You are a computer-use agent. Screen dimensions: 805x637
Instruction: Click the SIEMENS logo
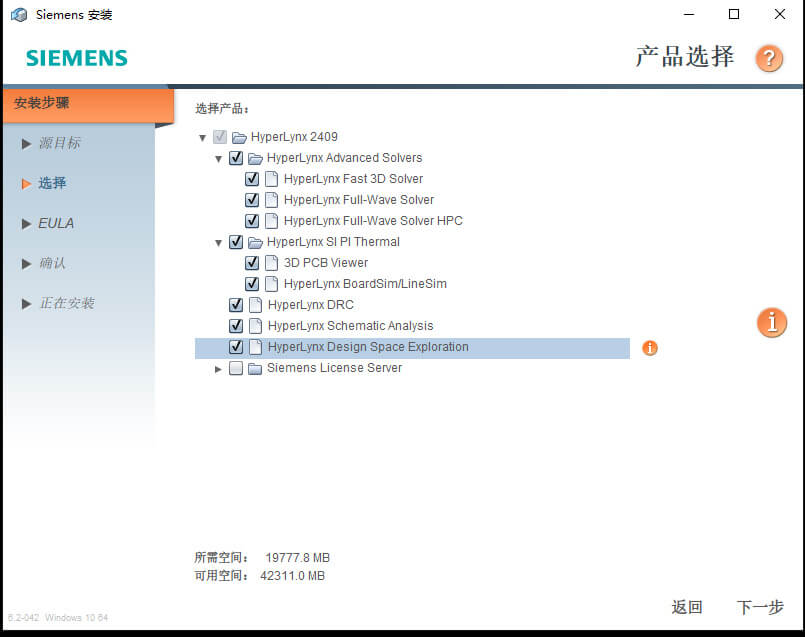coord(76,59)
